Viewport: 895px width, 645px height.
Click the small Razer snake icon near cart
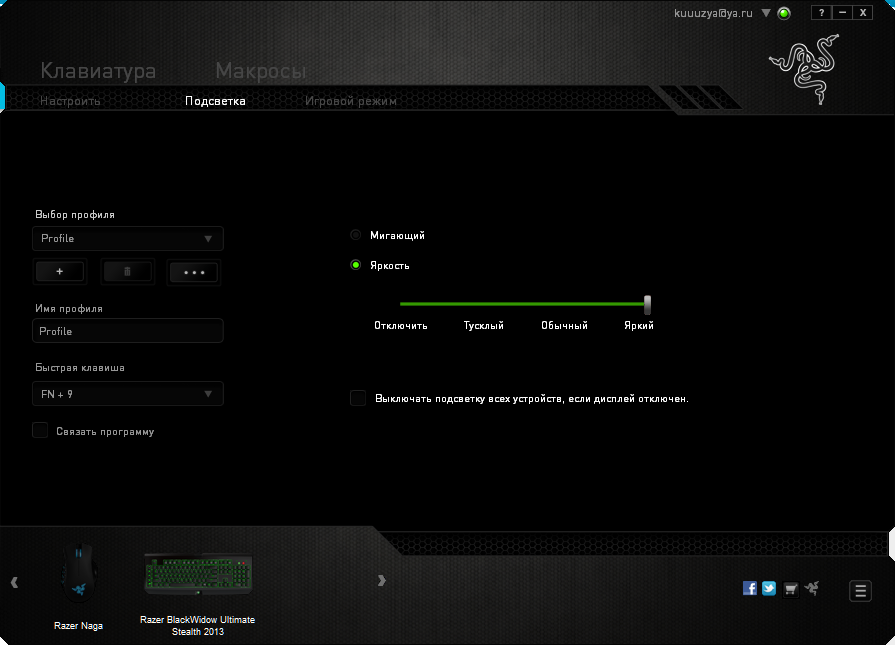(x=812, y=587)
